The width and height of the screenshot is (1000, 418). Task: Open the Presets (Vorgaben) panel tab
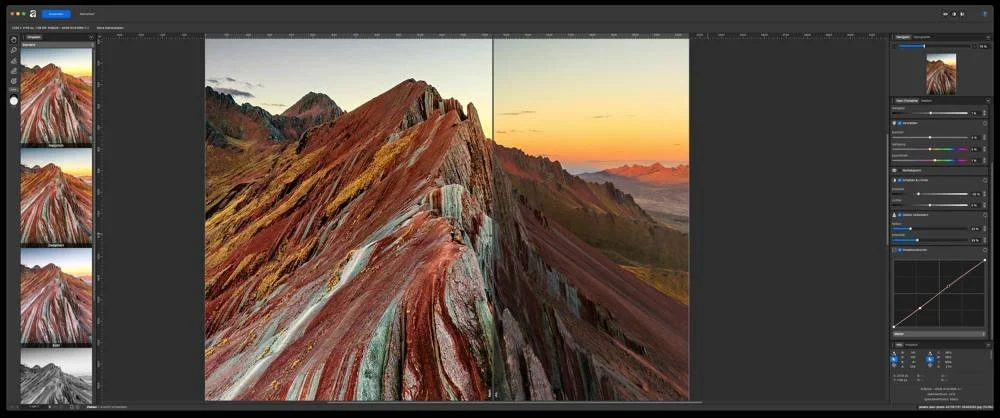pos(34,37)
